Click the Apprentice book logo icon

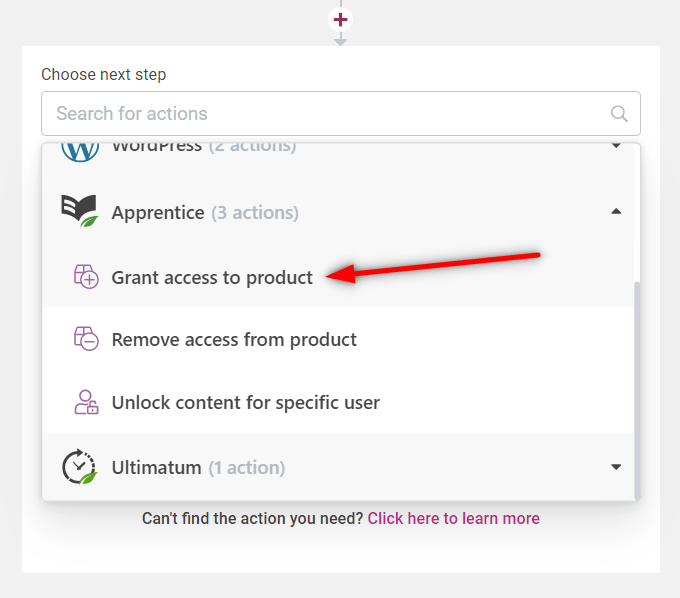(x=79, y=211)
